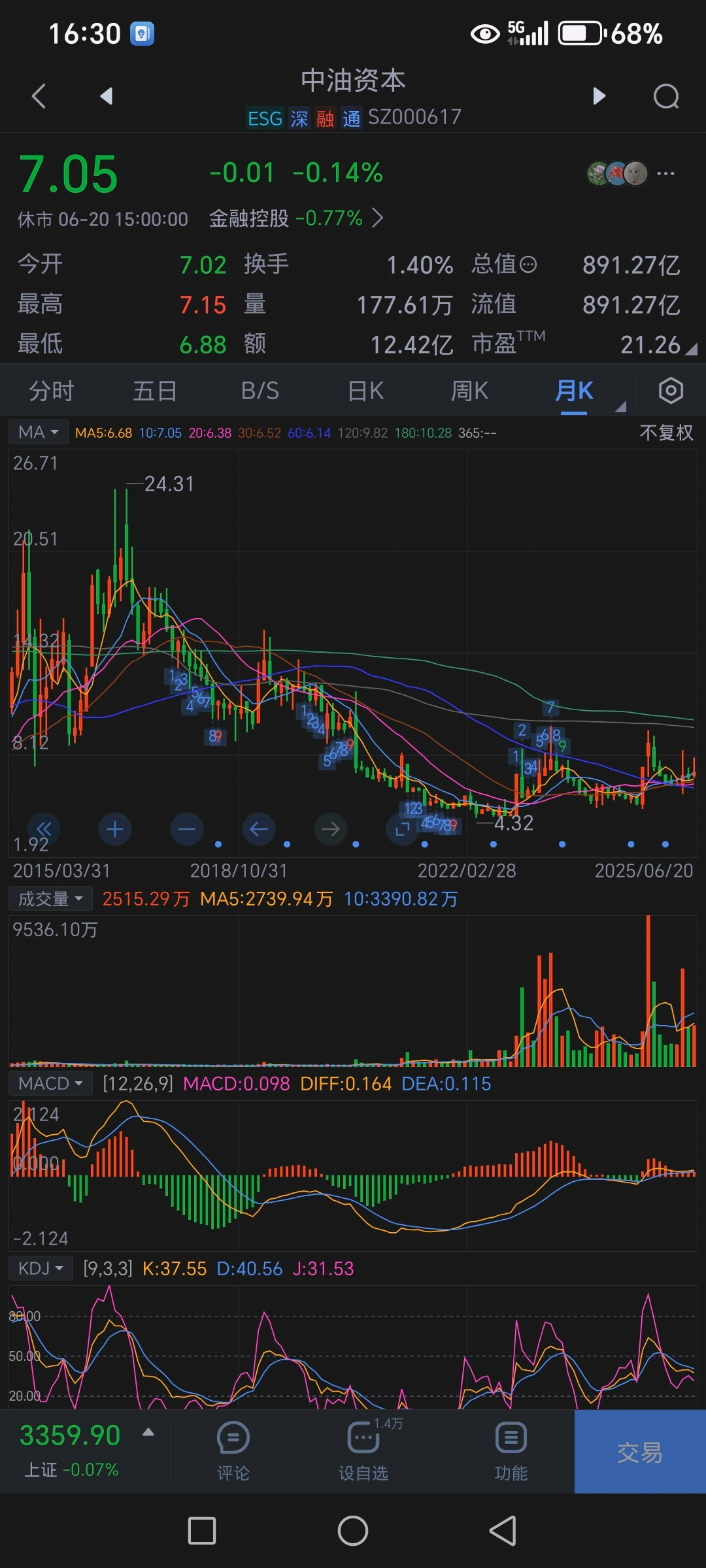Expand chart to fullscreen icon
The width and height of the screenshot is (706, 1568).
(403, 829)
